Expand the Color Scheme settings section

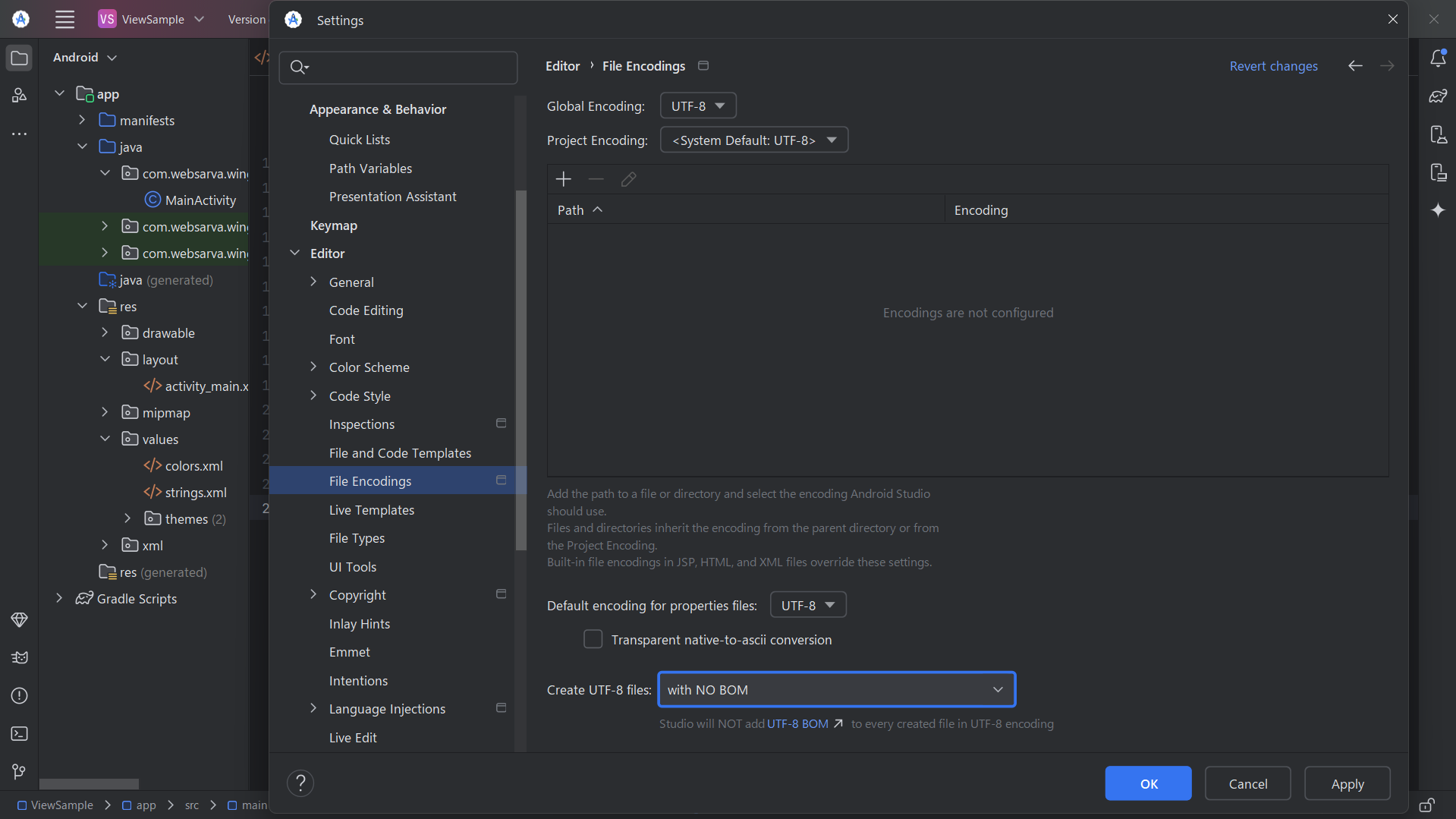(x=313, y=367)
